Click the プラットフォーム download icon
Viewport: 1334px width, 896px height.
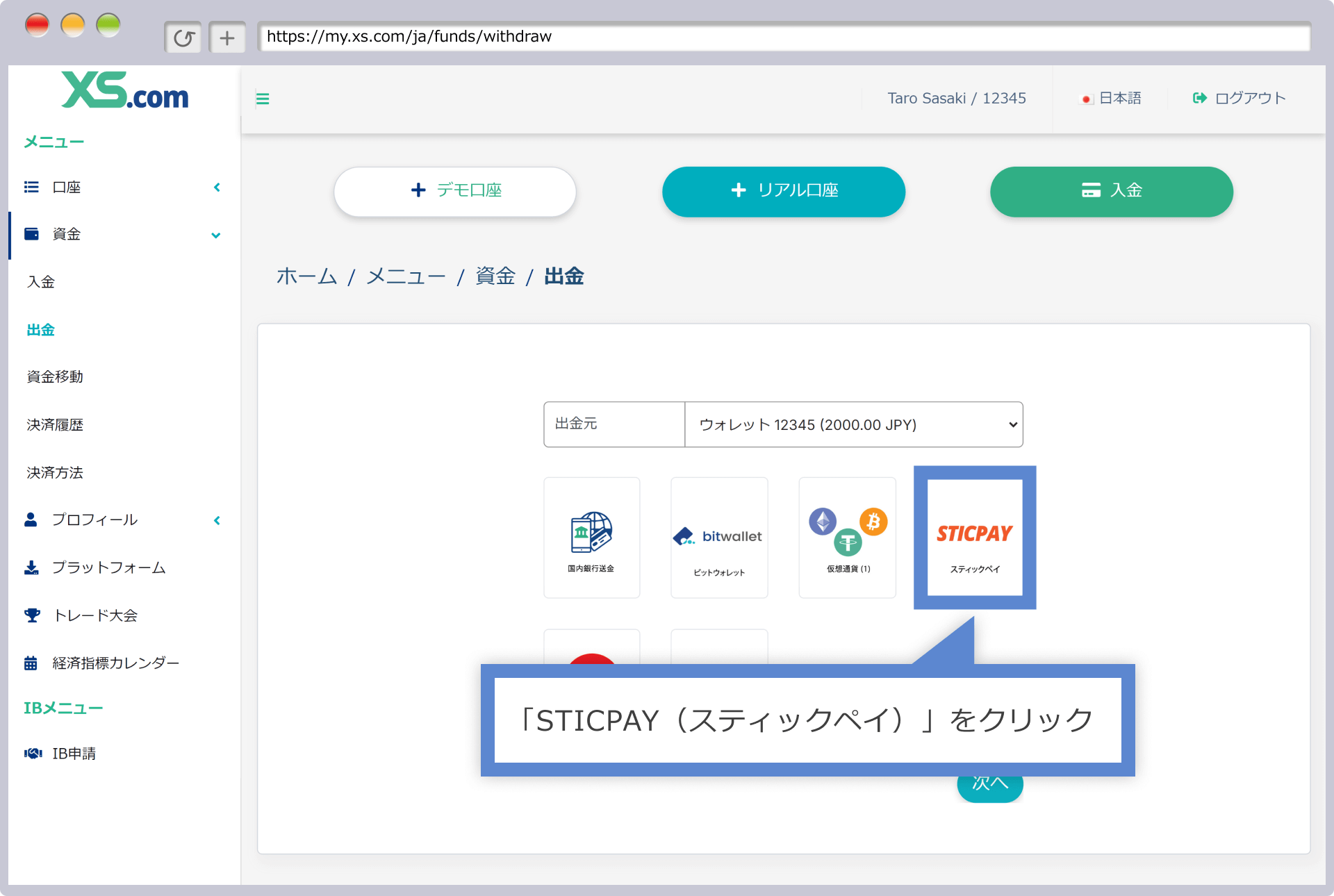click(x=31, y=567)
